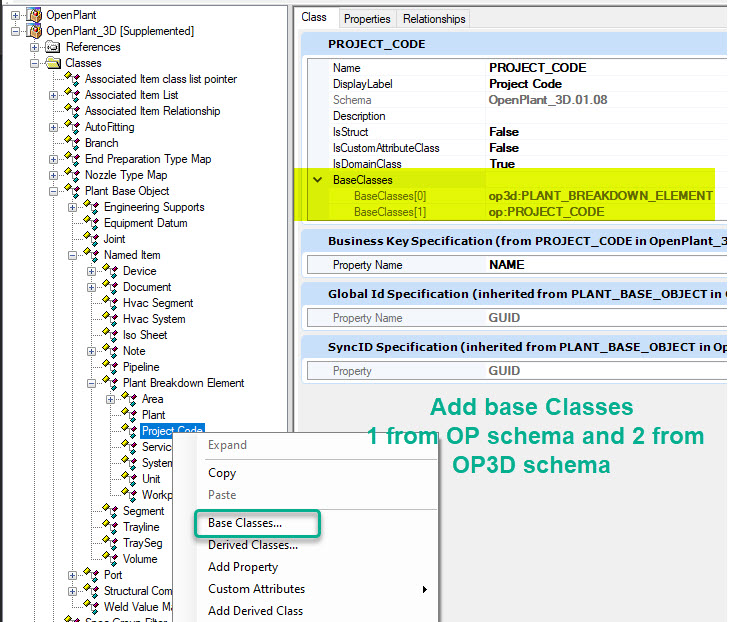729x622 pixels.
Task: Select Add Property in context menu
Action: (x=243, y=567)
